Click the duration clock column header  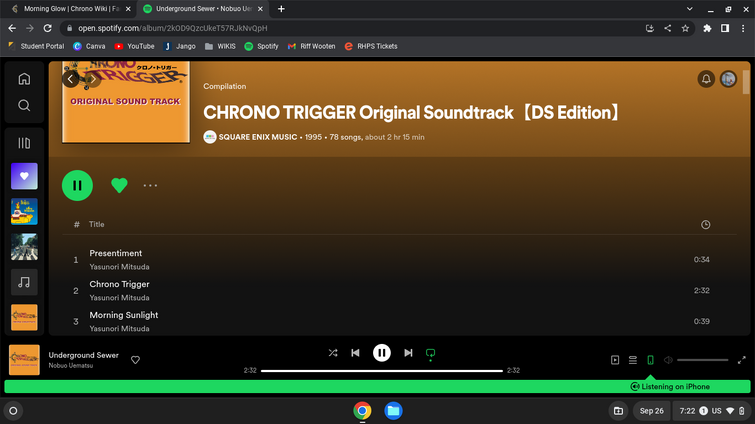(705, 224)
